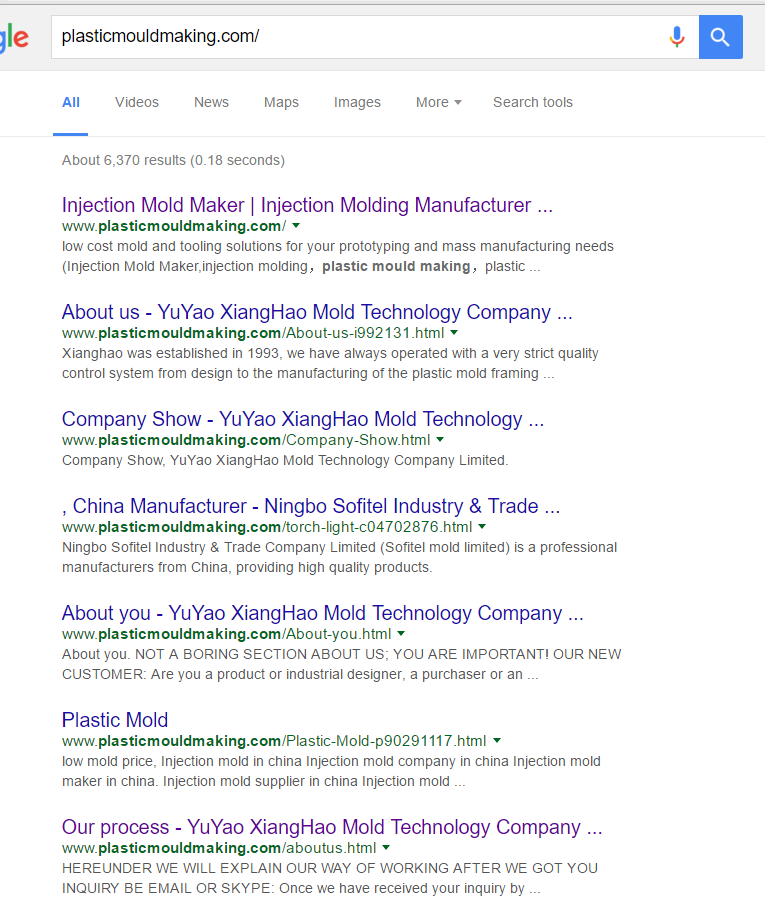Open the Ningbo Sofitel Industry & Trade result

[311, 506]
